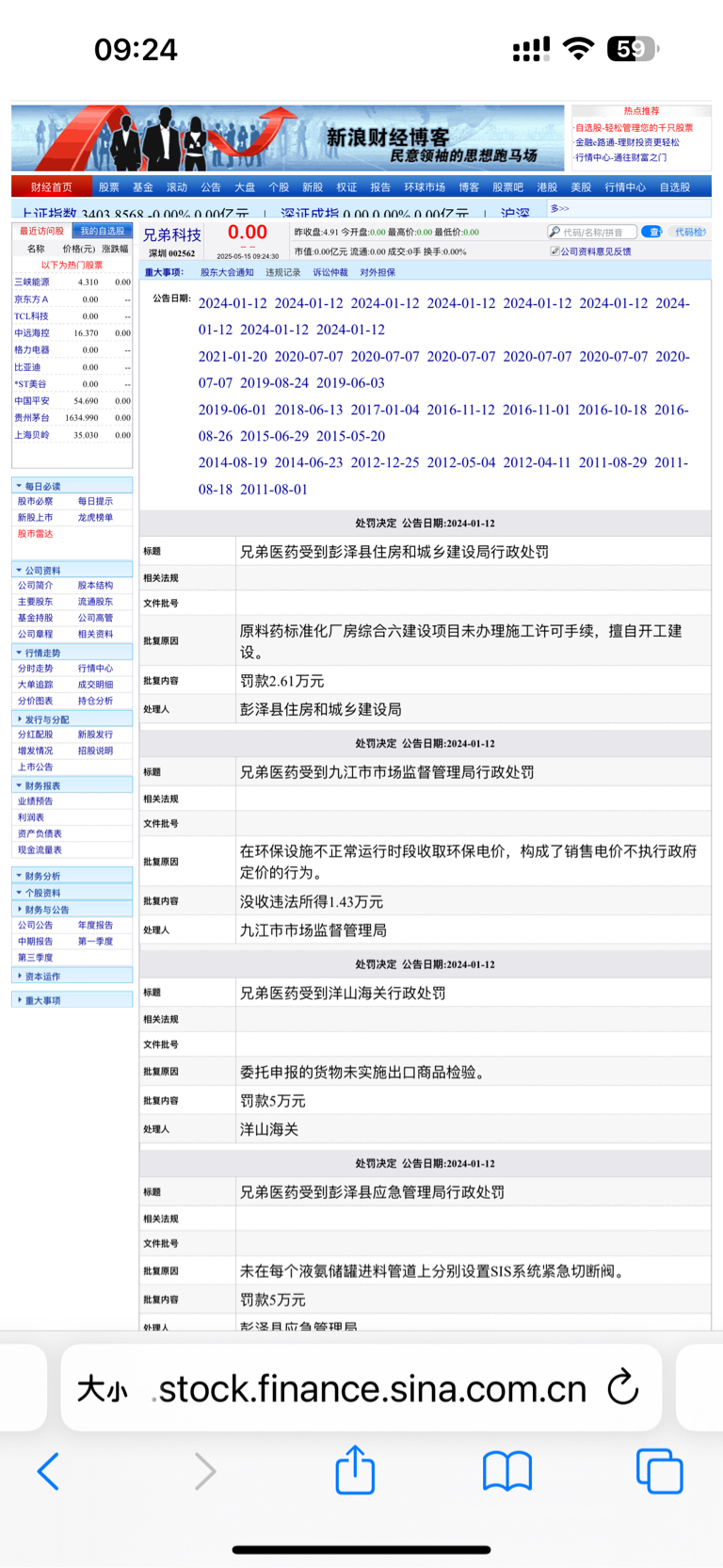Viewport: 723px width, 1568px height.
Task: Open 大盘 in the nav bar
Action: tap(245, 187)
